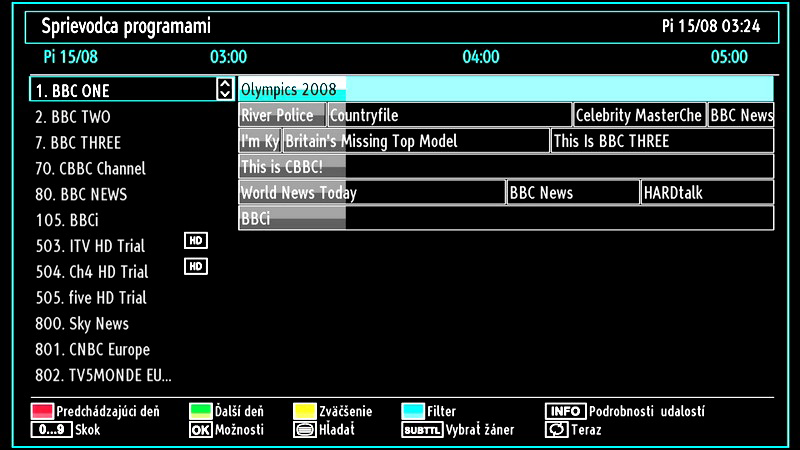800x450 pixels.
Task: Select channel 1. BBC ONE
Action: tap(132, 89)
